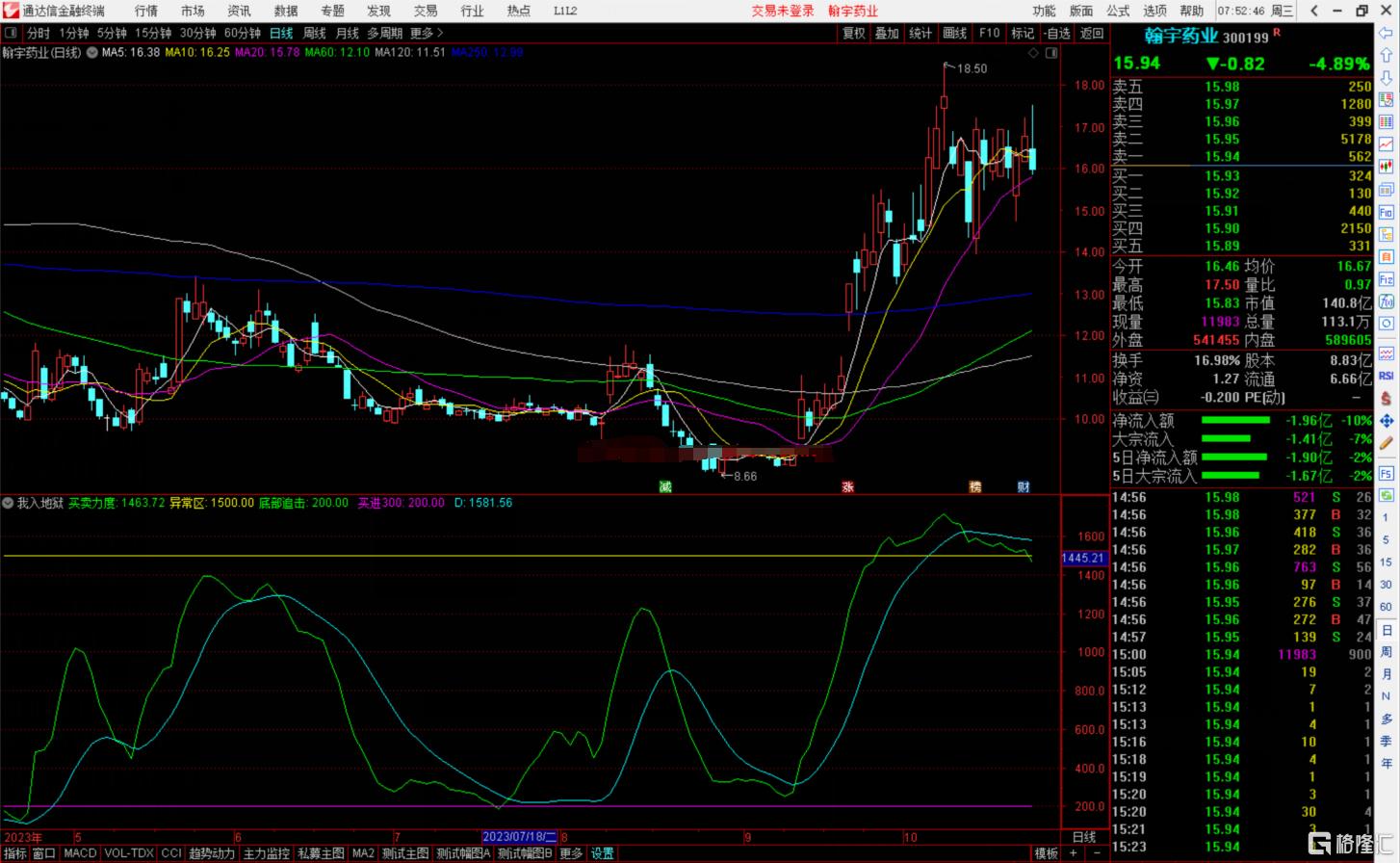
Task: Switch chart to 1分钟 period
Action: tap(74, 33)
